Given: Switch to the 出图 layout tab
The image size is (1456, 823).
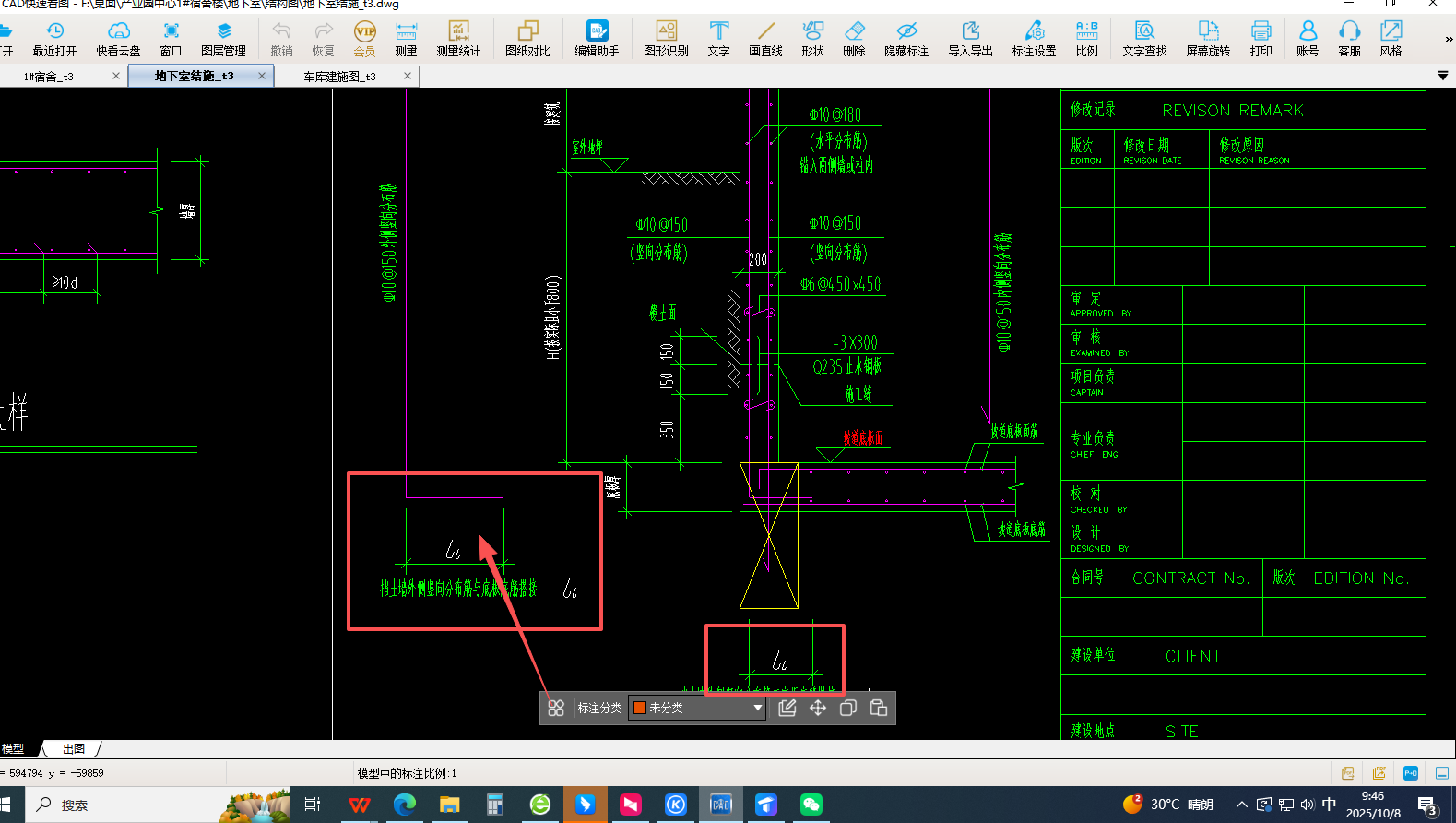Looking at the screenshot, I should coord(74,748).
